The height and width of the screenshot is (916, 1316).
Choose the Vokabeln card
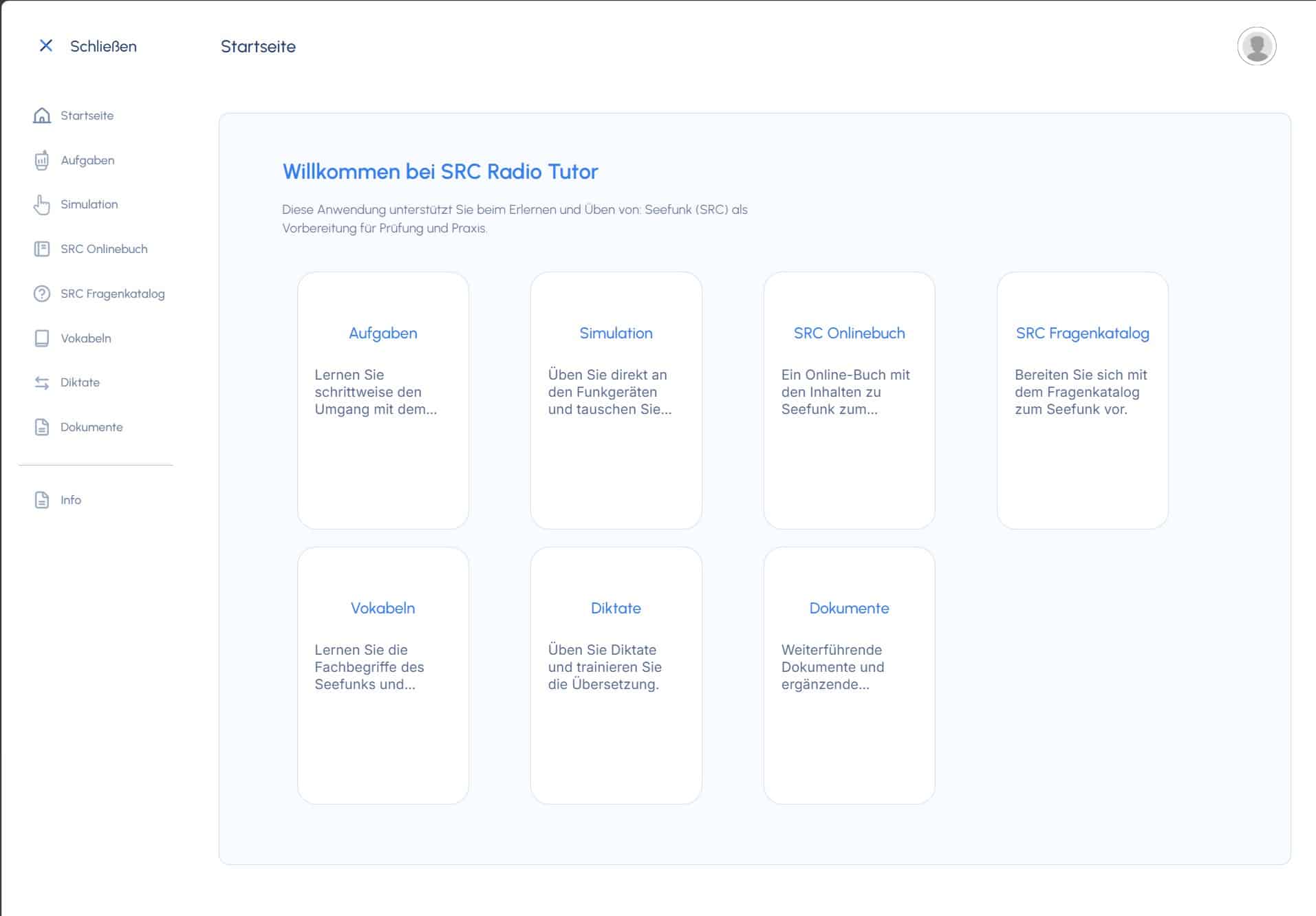point(382,675)
